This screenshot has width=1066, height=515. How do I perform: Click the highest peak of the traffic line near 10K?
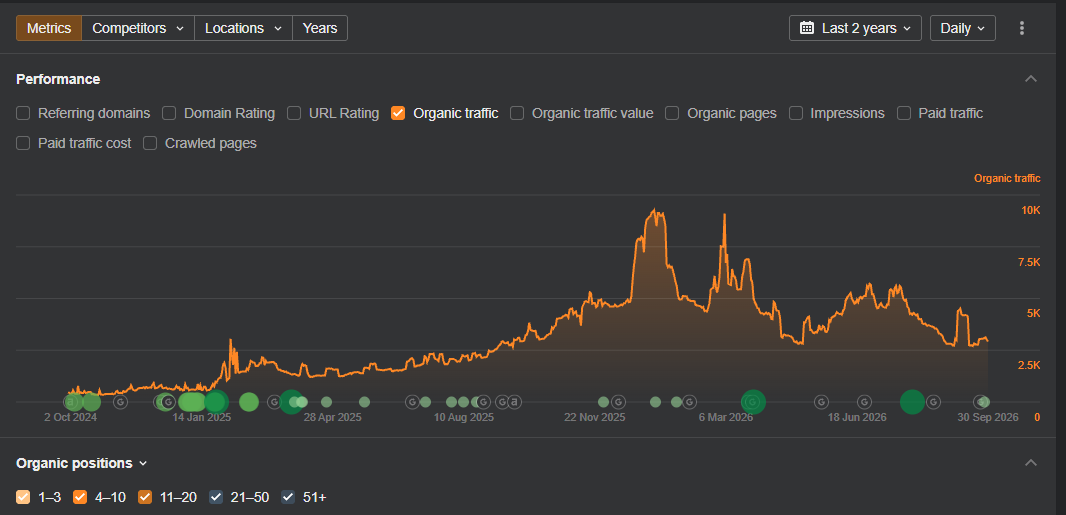point(655,210)
